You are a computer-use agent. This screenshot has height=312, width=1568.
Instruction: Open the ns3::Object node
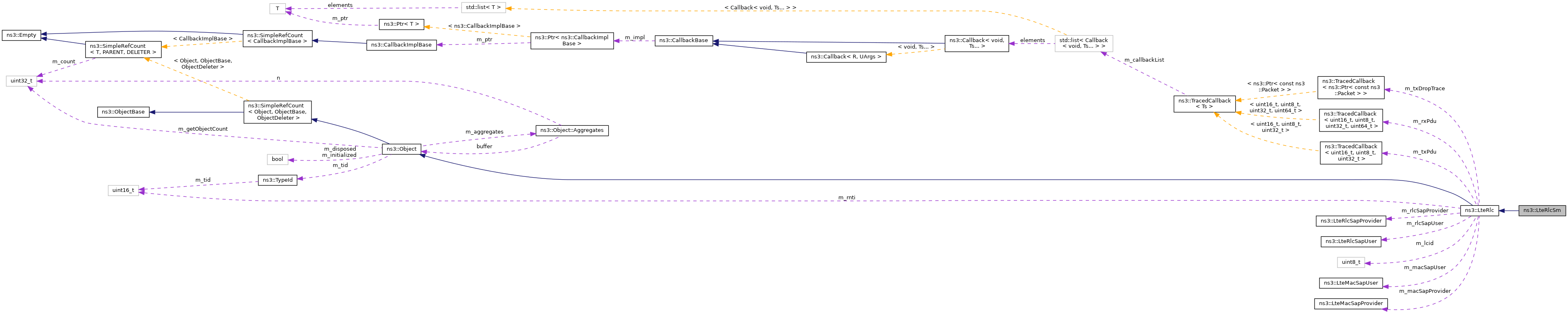tap(401, 149)
